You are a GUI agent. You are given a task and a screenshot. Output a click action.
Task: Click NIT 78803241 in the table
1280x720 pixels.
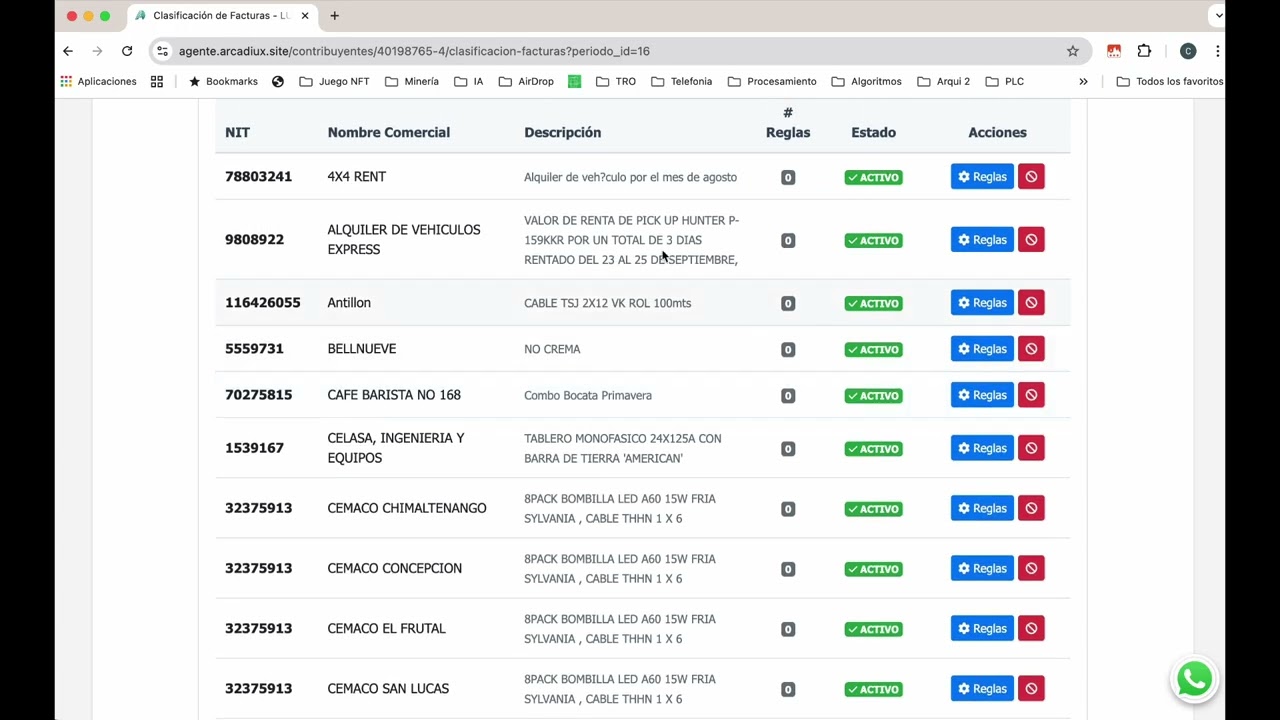pos(258,177)
